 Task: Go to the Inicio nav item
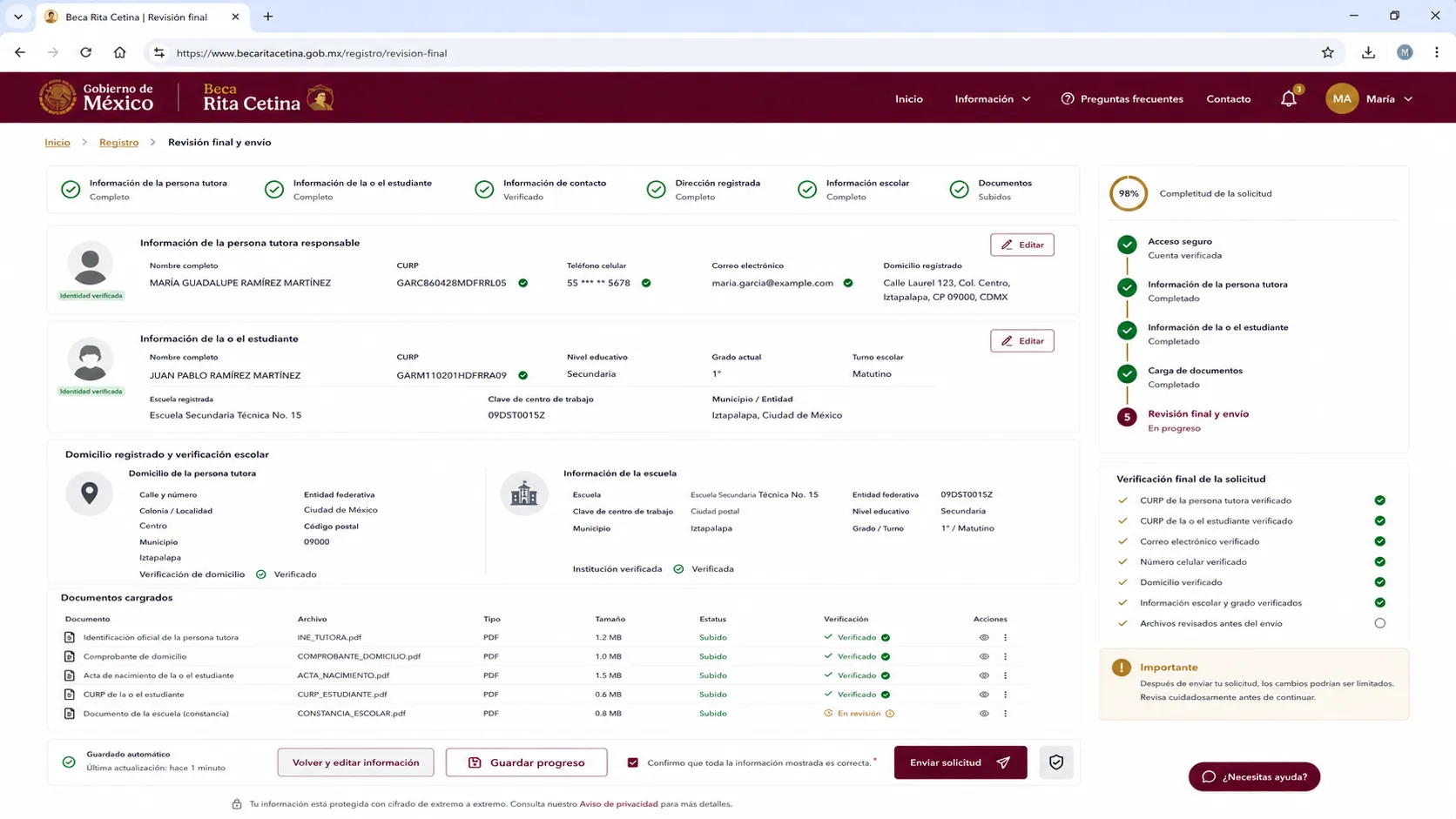[x=908, y=99]
